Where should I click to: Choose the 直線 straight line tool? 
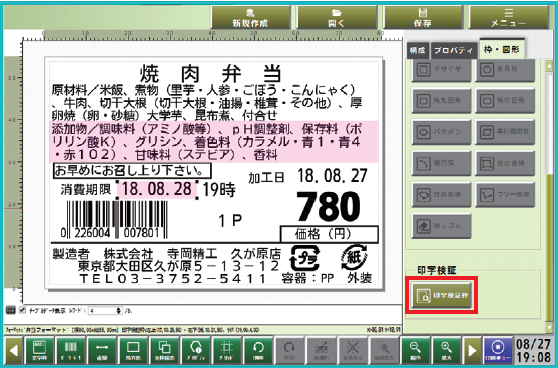pos(101,351)
